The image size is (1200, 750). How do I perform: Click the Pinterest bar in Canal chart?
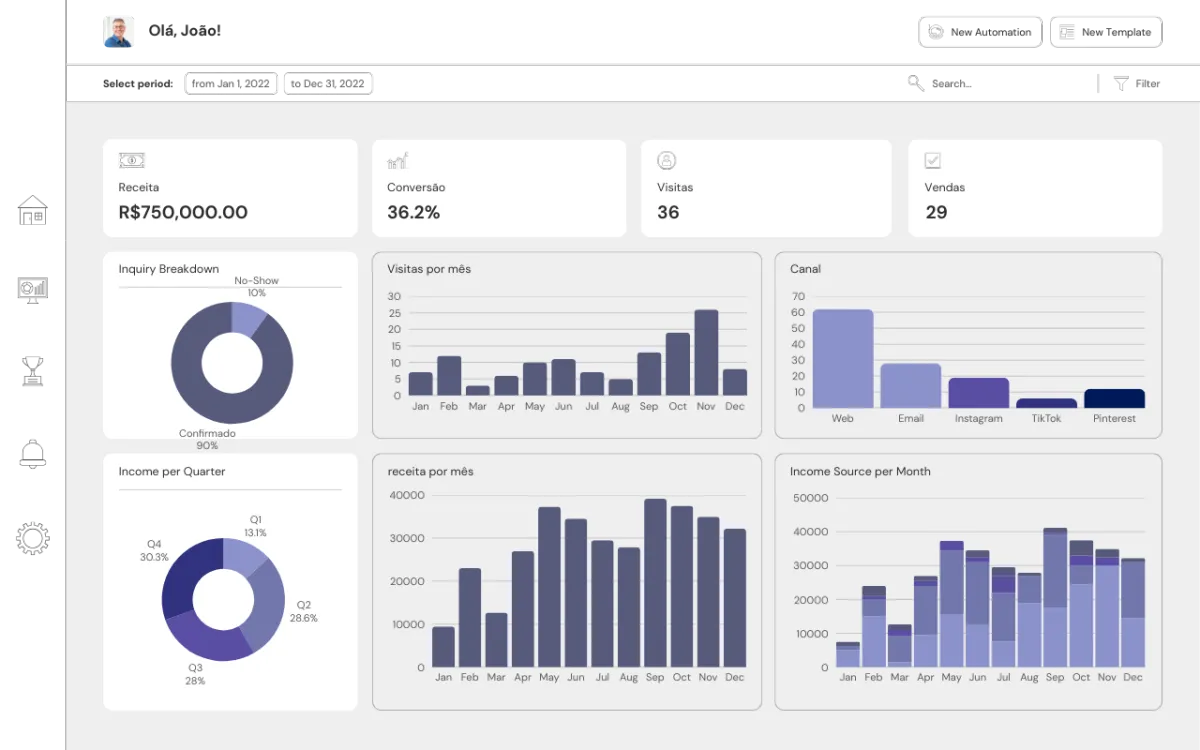[1115, 398]
